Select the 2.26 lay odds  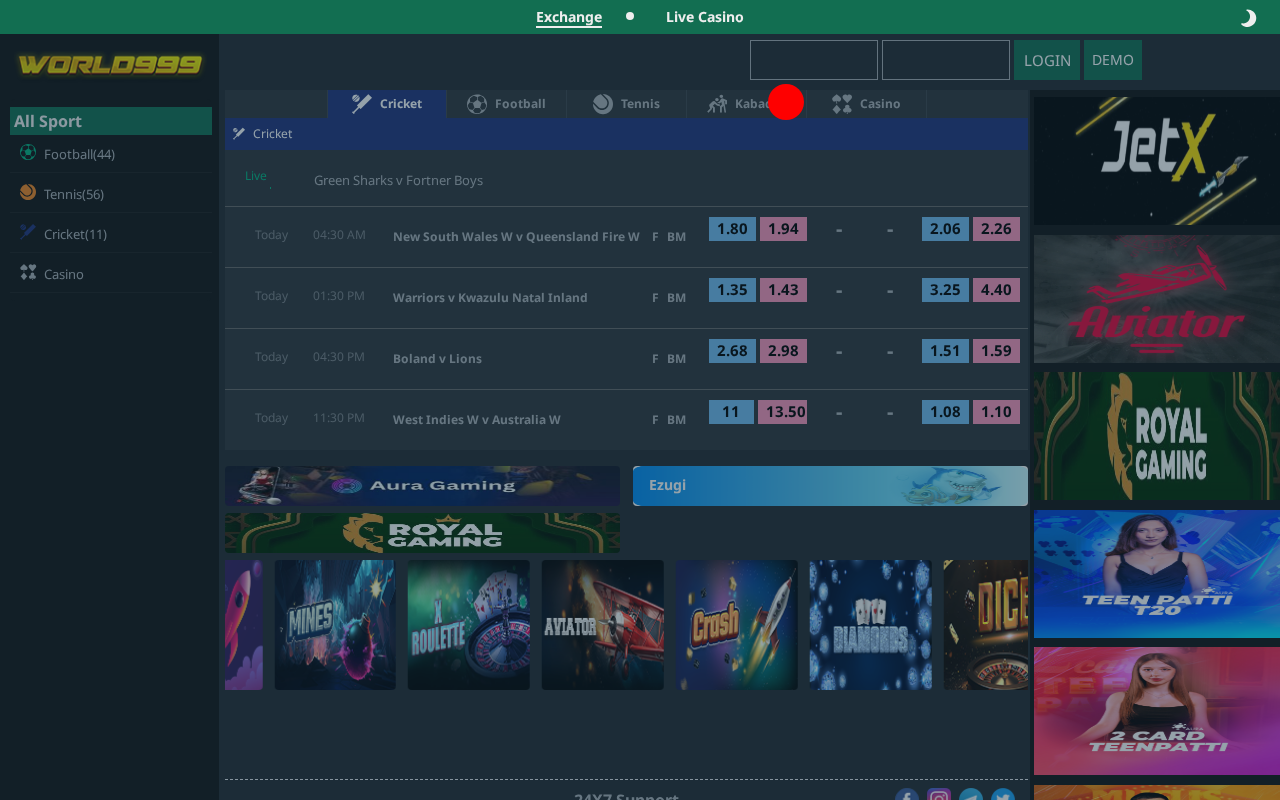pyautogui.click(x=996, y=229)
